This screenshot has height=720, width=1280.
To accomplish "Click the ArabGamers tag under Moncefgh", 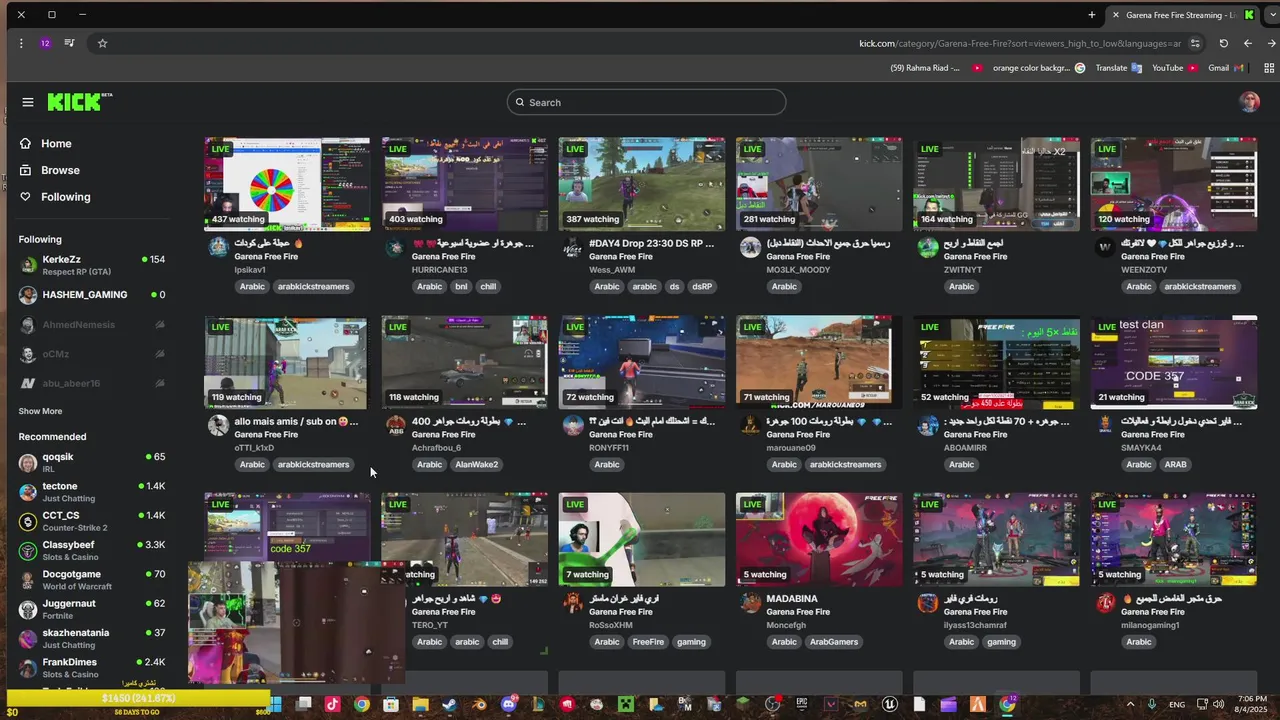I will (x=834, y=642).
